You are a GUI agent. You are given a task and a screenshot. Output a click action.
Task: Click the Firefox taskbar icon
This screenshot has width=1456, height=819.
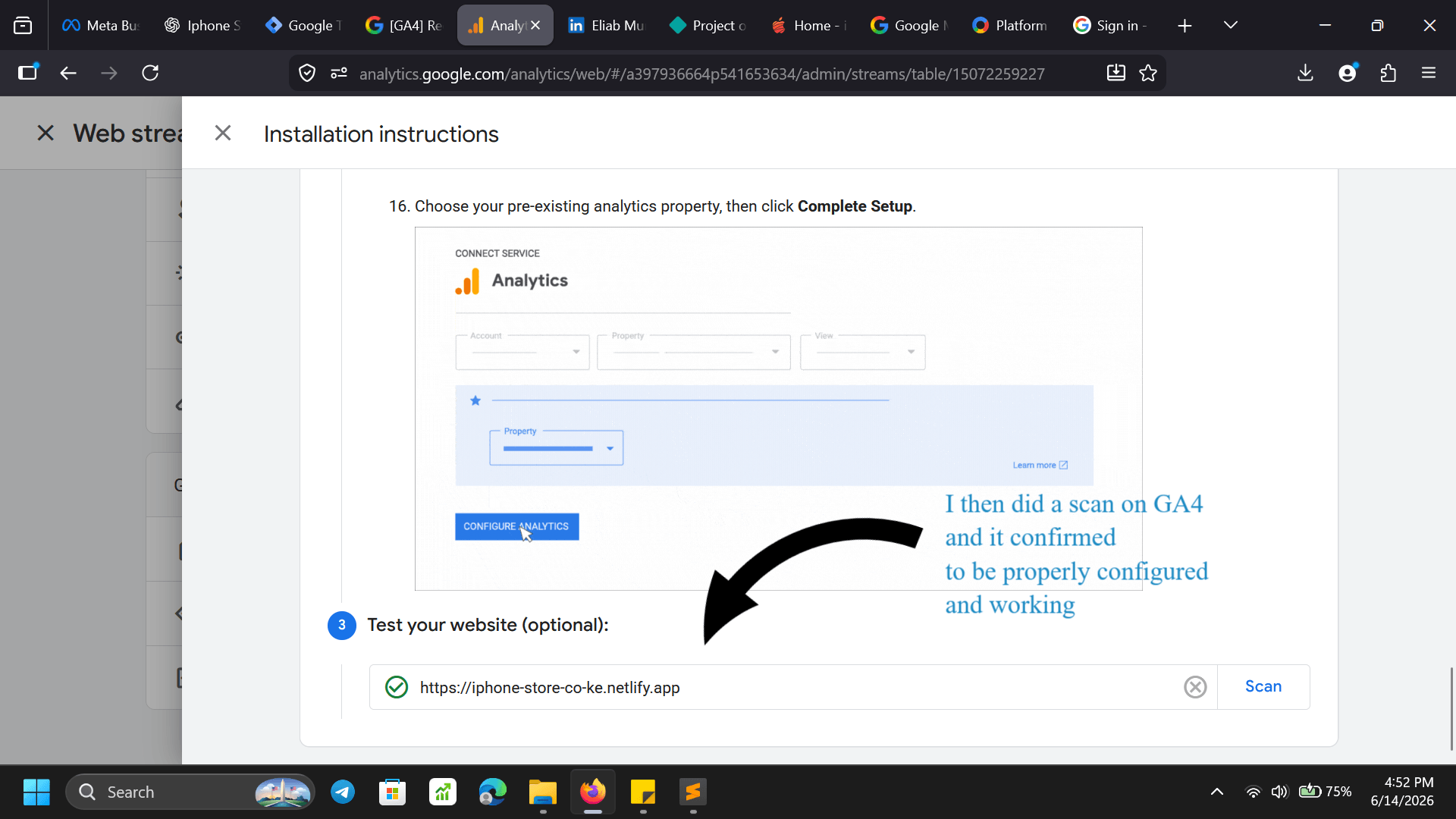tap(593, 792)
